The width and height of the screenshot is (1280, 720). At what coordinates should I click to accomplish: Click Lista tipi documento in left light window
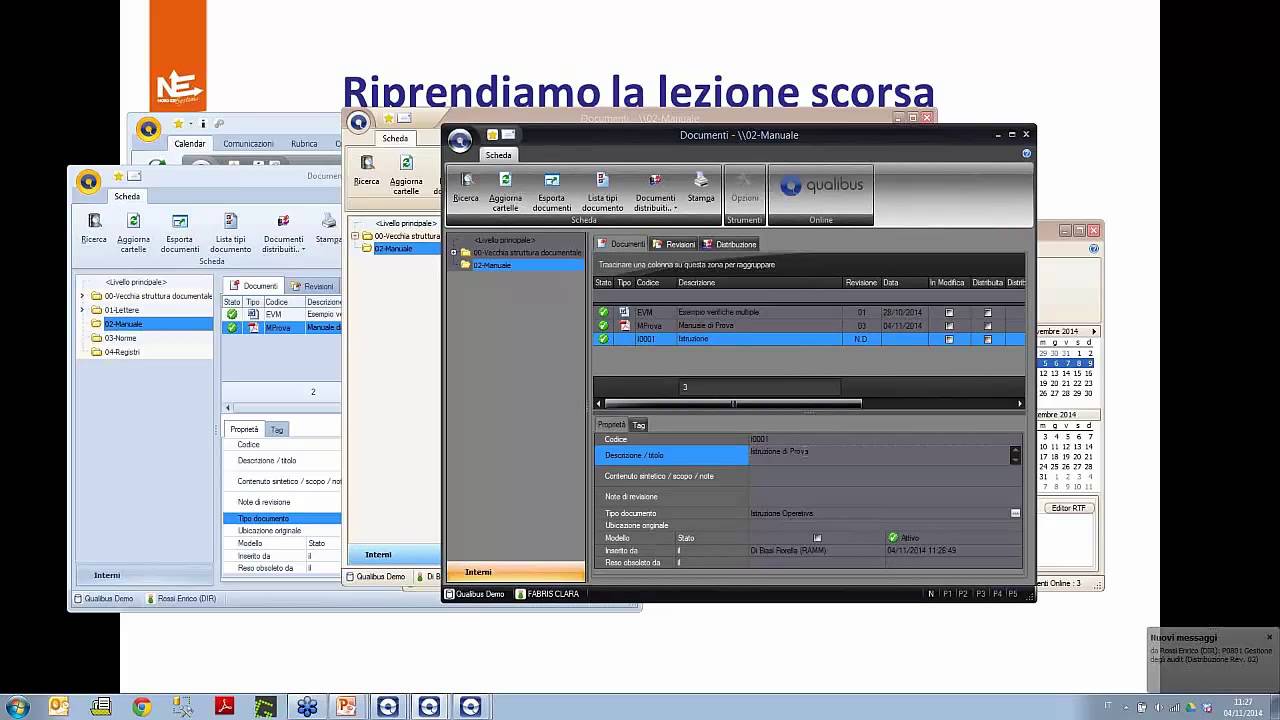pos(230,230)
